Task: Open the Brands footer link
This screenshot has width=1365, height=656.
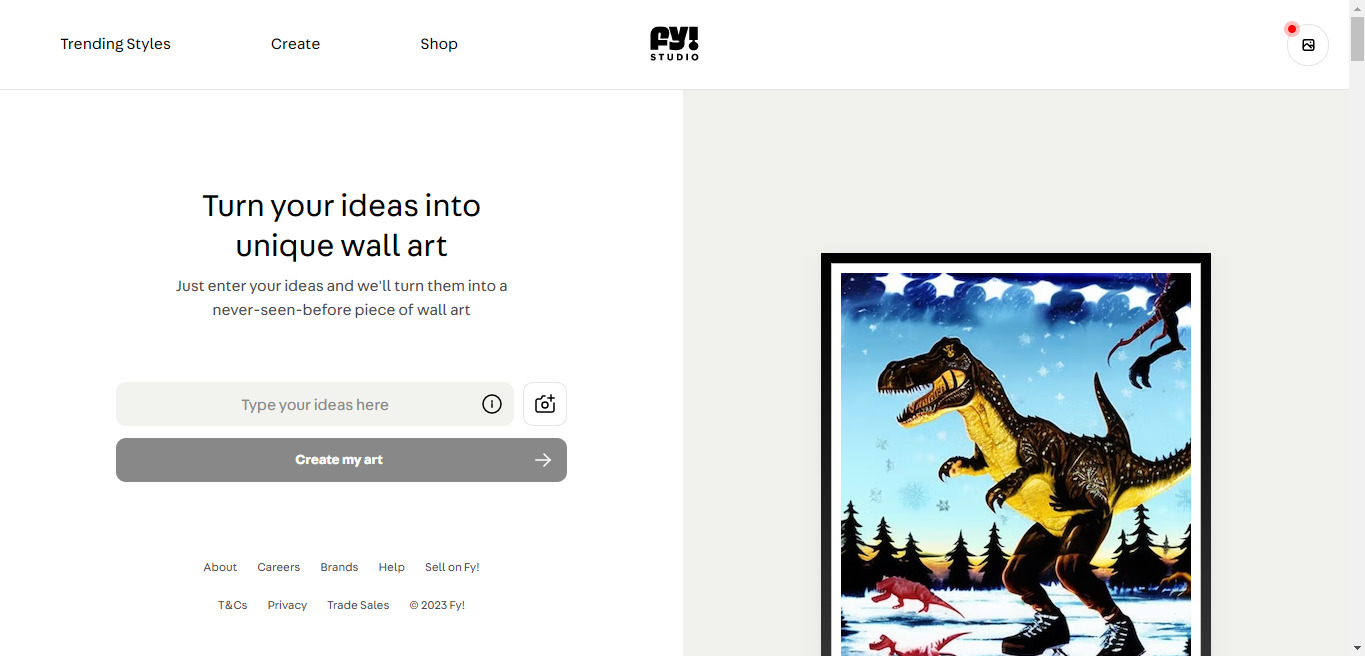Action: (339, 567)
